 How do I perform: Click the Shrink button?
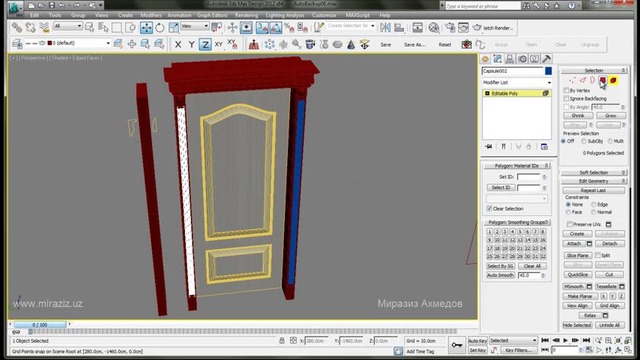[578, 116]
